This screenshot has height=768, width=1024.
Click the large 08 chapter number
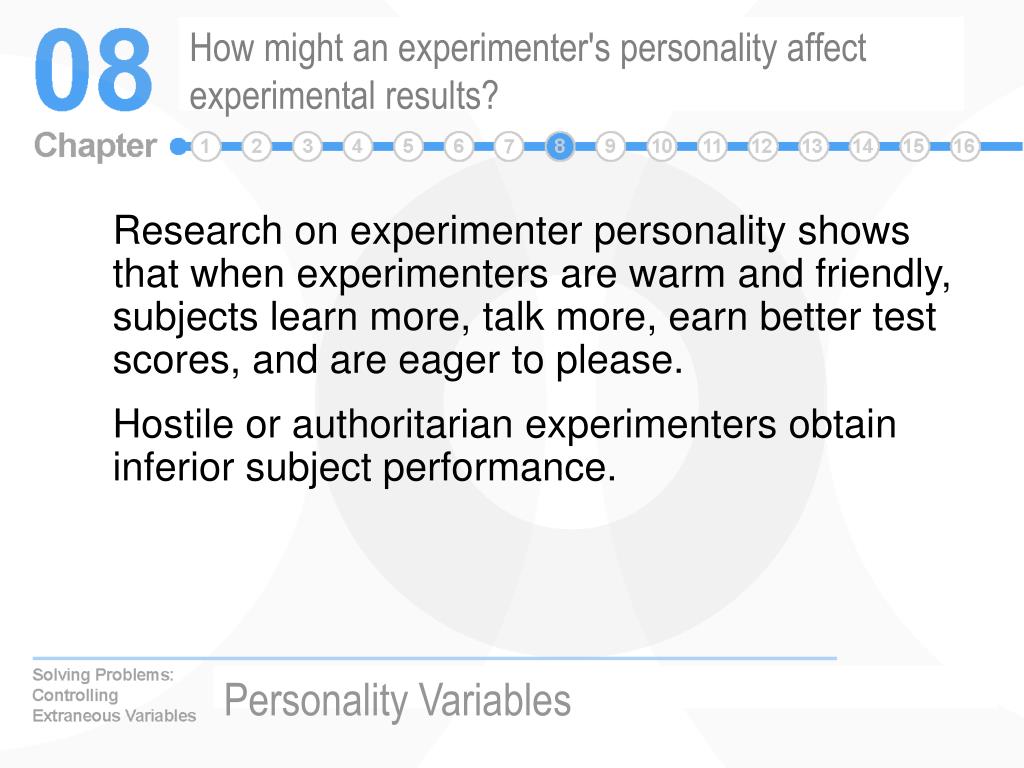[x=93, y=70]
